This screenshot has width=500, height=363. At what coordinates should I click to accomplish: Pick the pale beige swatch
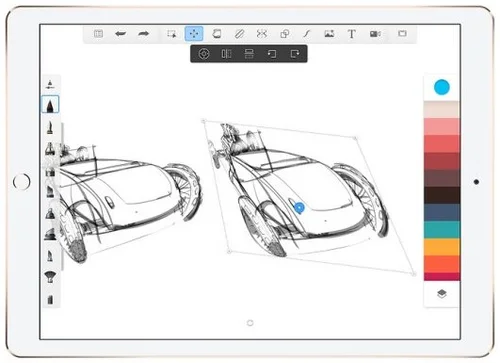(x=442, y=110)
